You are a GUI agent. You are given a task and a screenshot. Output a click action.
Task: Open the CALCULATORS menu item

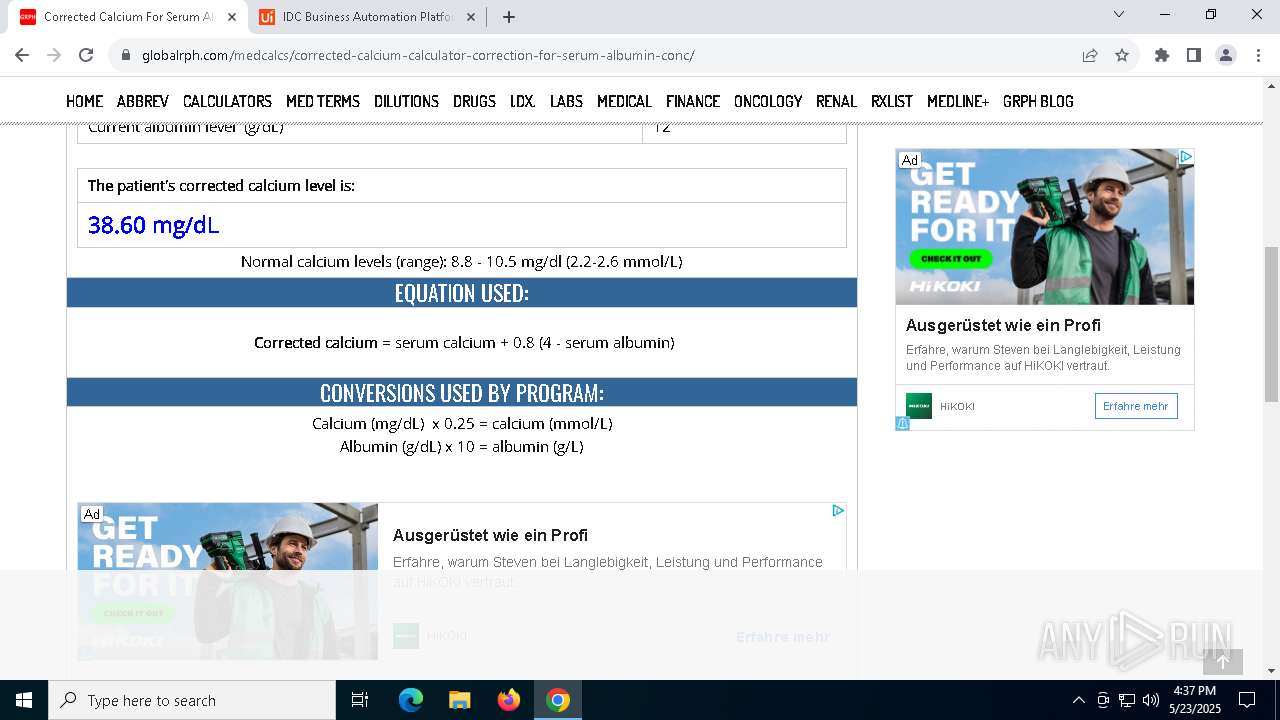click(227, 101)
